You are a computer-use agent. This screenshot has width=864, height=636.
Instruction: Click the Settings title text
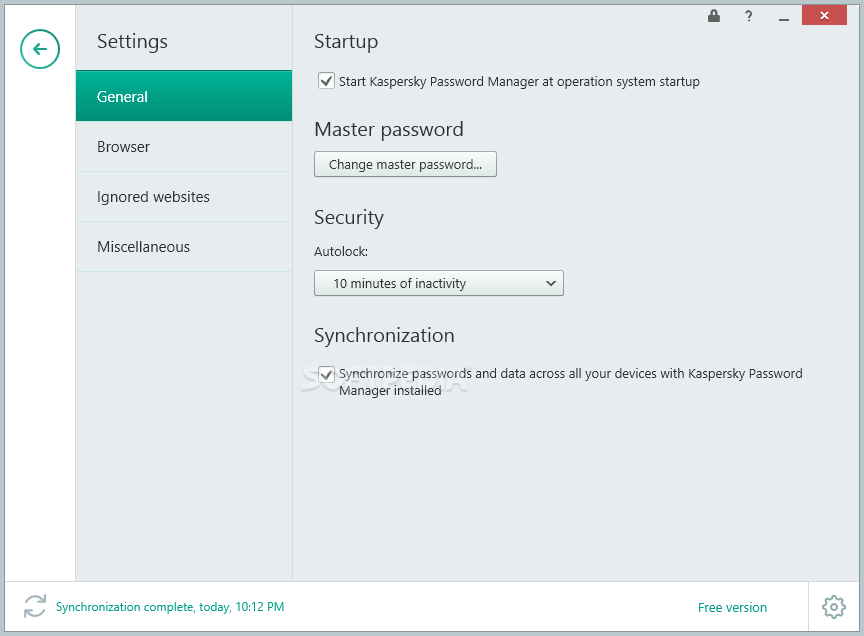132,42
